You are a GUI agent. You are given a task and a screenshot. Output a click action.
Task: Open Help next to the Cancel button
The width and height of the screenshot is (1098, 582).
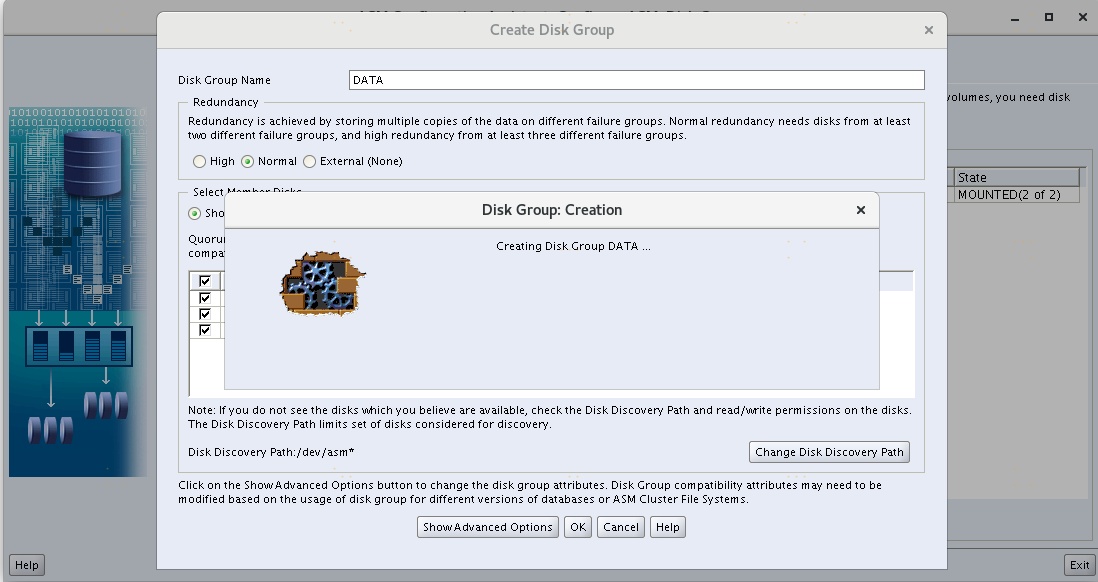click(668, 527)
